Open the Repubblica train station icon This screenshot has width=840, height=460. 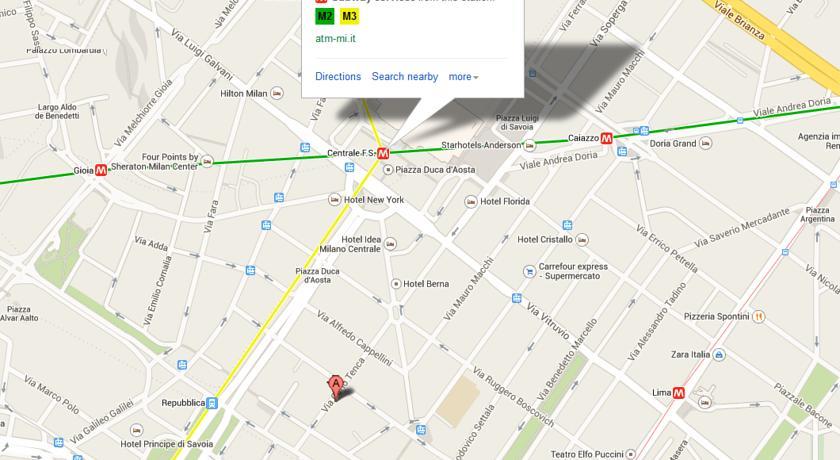(212, 403)
